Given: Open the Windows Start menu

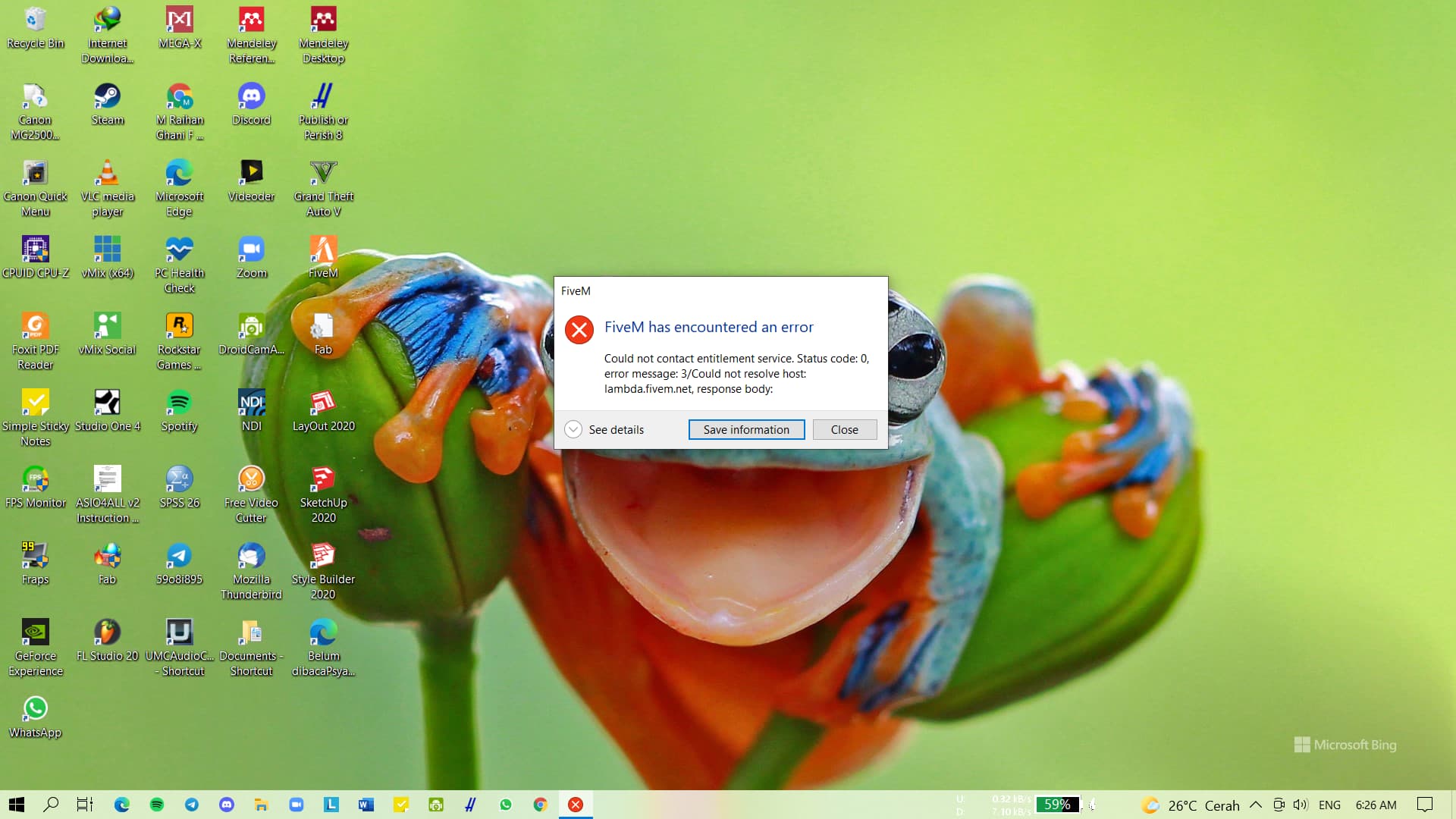Looking at the screenshot, I should pos(17,805).
